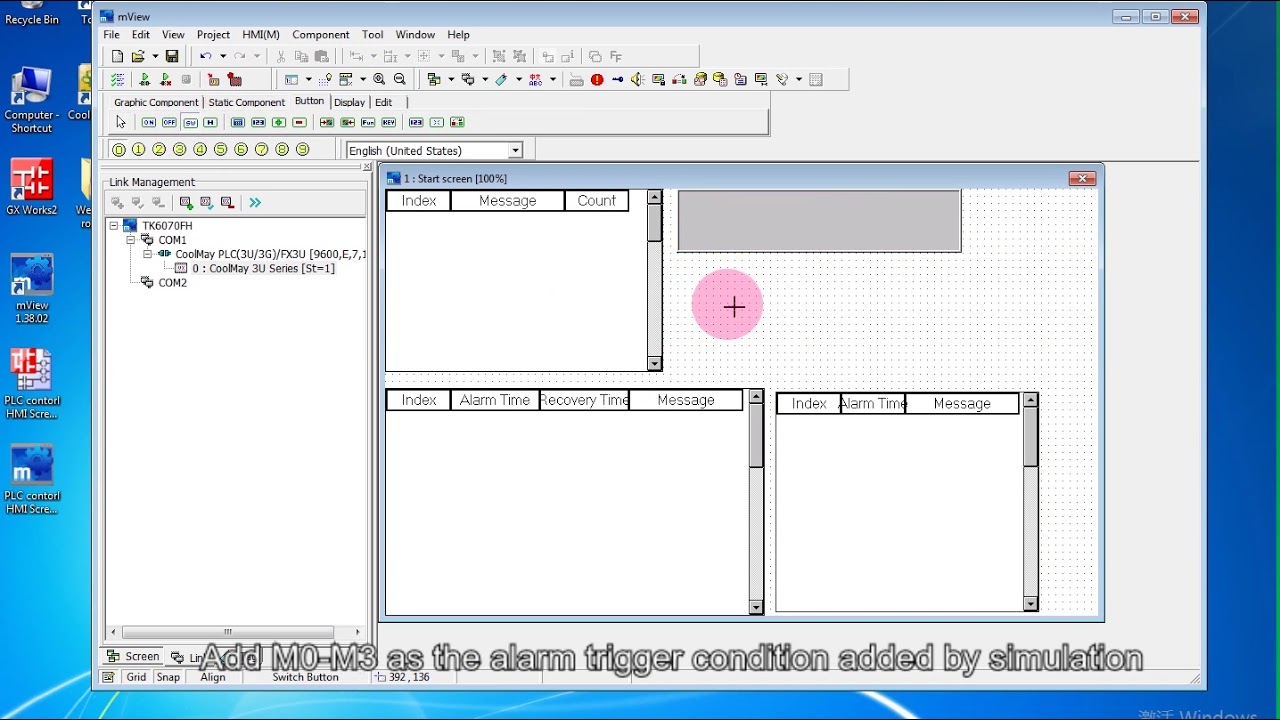The image size is (1280, 720).
Task: Switch to Static Component tab
Action: pos(247,102)
